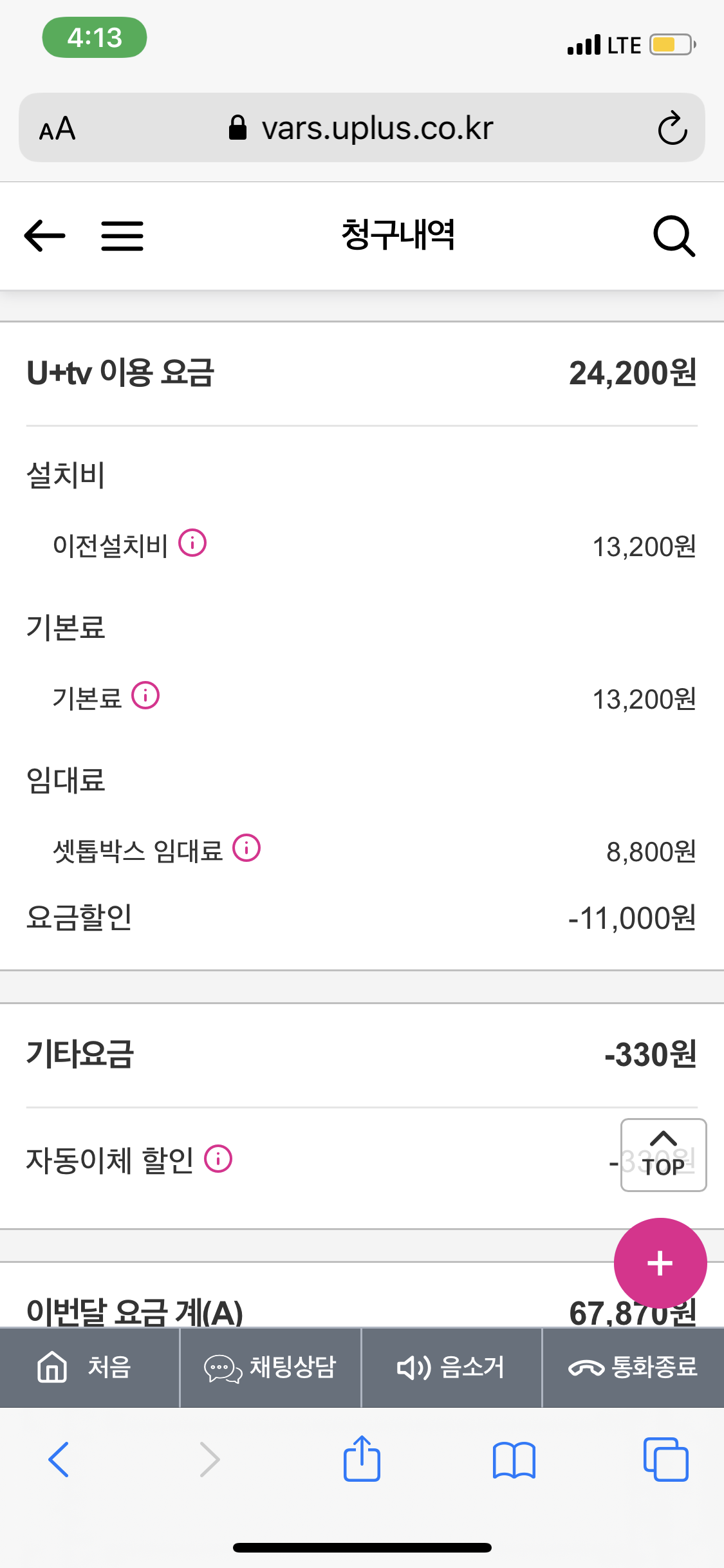Image resolution: width=724 pixels, height=1568 pixels.
Task: Open Safari share sheet
Action: pos(362,1459)
